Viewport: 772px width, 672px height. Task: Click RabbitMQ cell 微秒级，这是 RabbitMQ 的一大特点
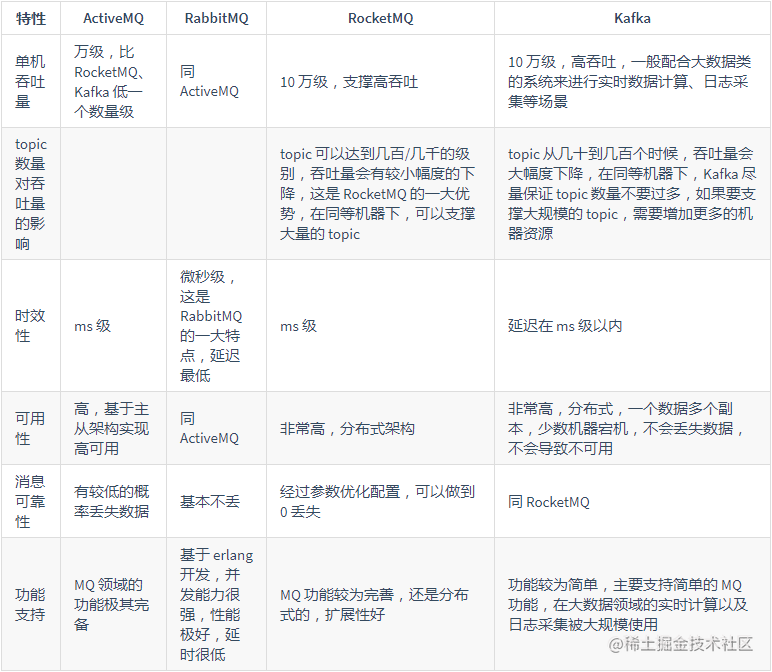pyautogui.click(x=216, y=325)
